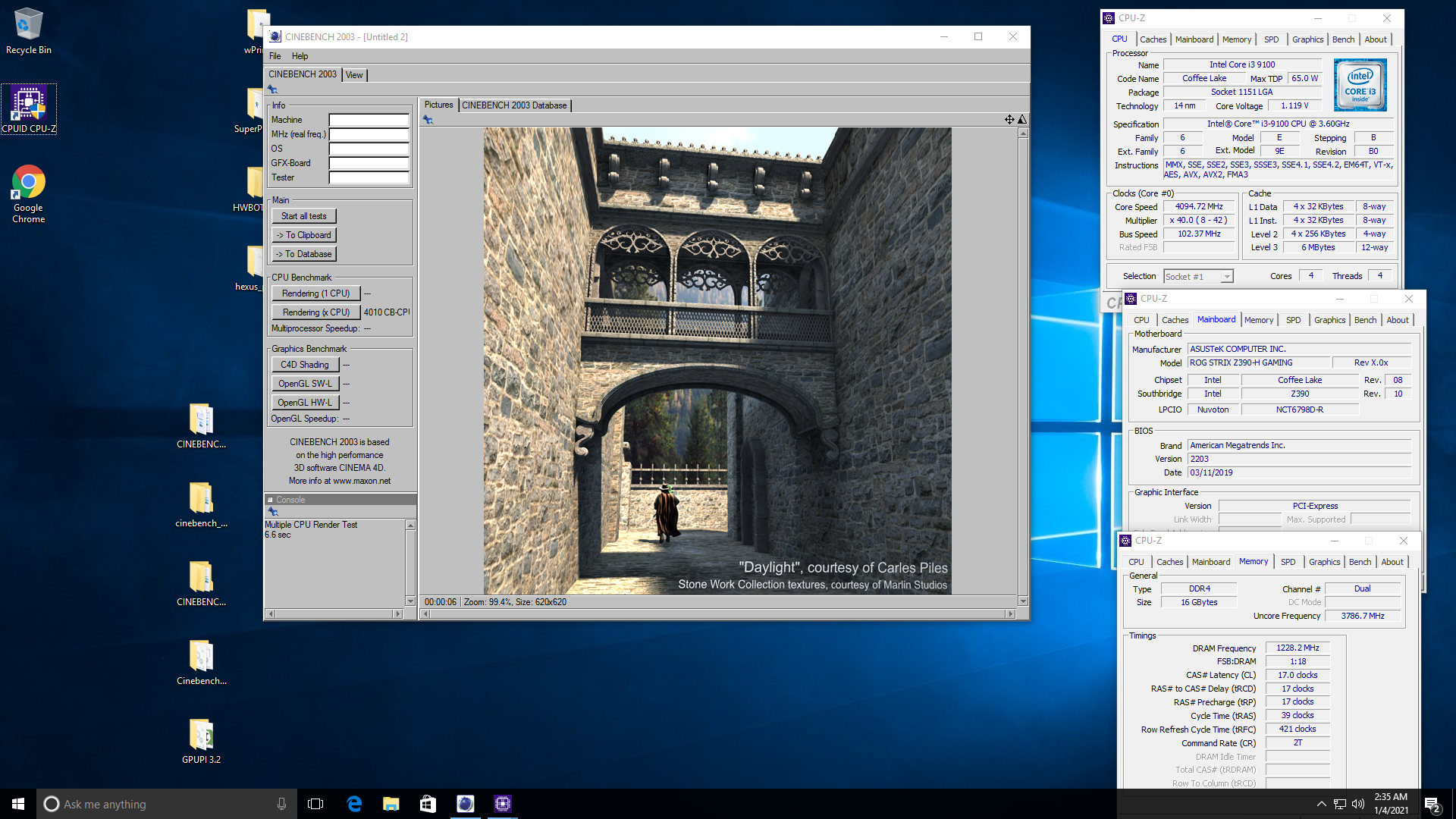Open Microsoft Store from taskbar
Image resolution: width=1456 pixels, height=819 pixels.
(x=428, y=804)
